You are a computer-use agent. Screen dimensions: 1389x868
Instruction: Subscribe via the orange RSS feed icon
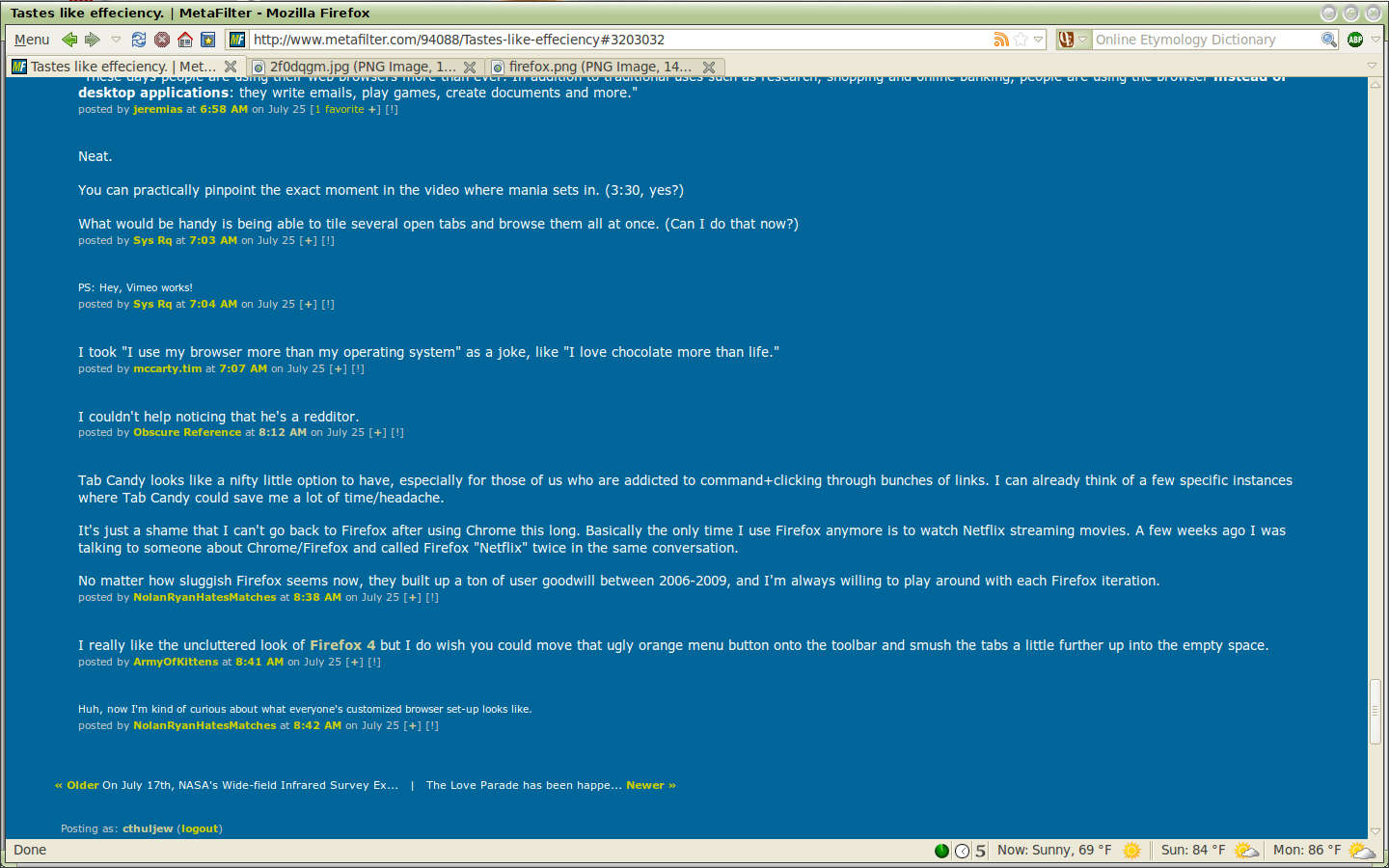pyautogui.click(x=1001, y=40)
